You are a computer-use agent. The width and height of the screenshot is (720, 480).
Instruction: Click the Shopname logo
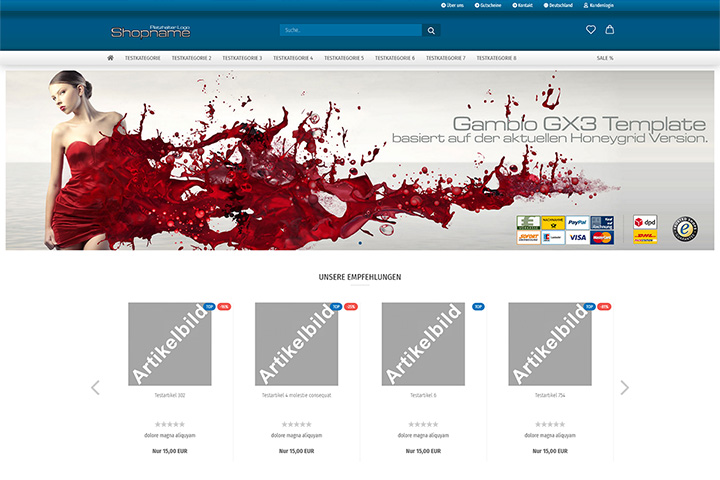click(151, 31)
